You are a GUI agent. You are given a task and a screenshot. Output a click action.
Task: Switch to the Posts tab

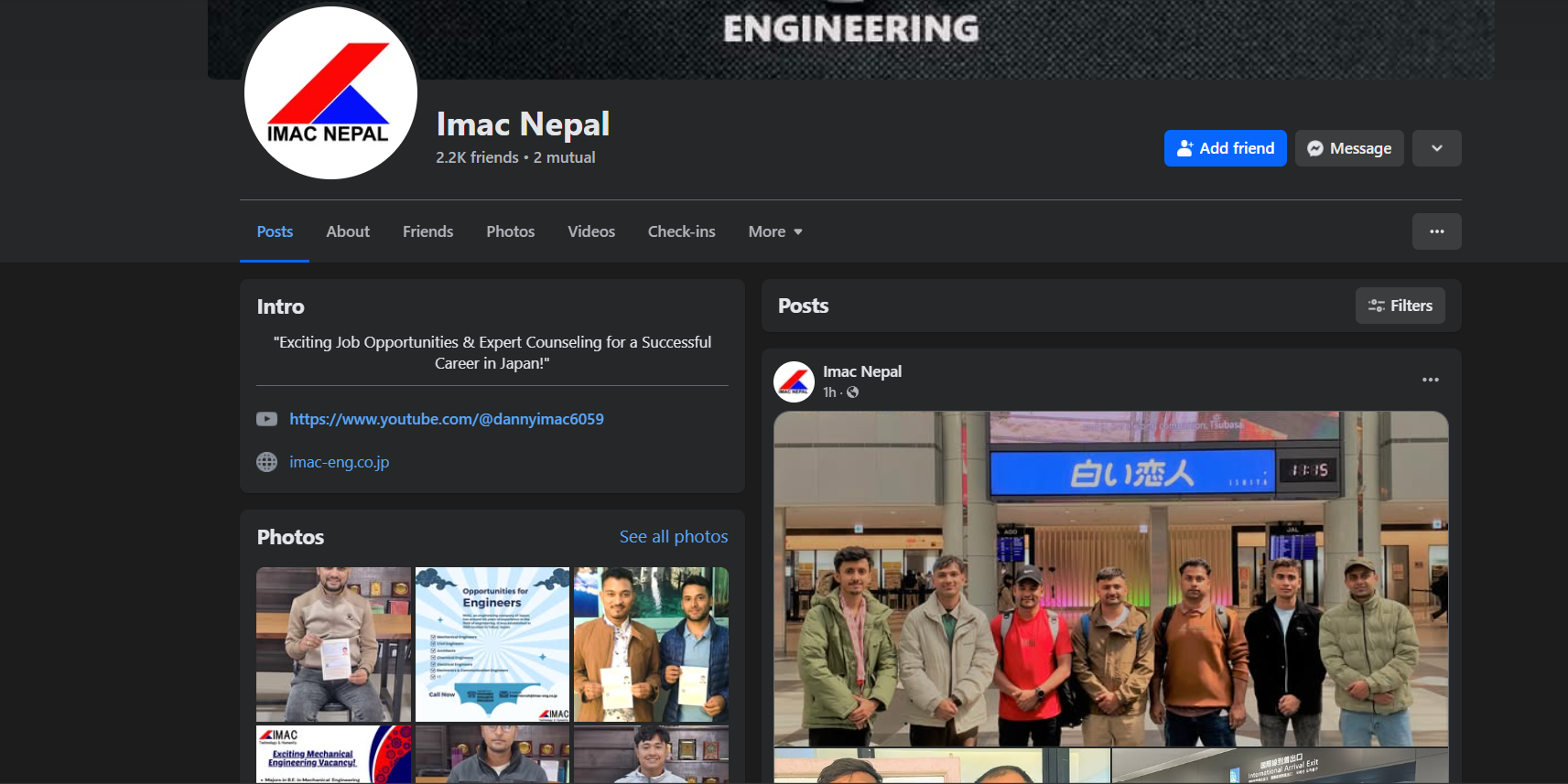275,231
